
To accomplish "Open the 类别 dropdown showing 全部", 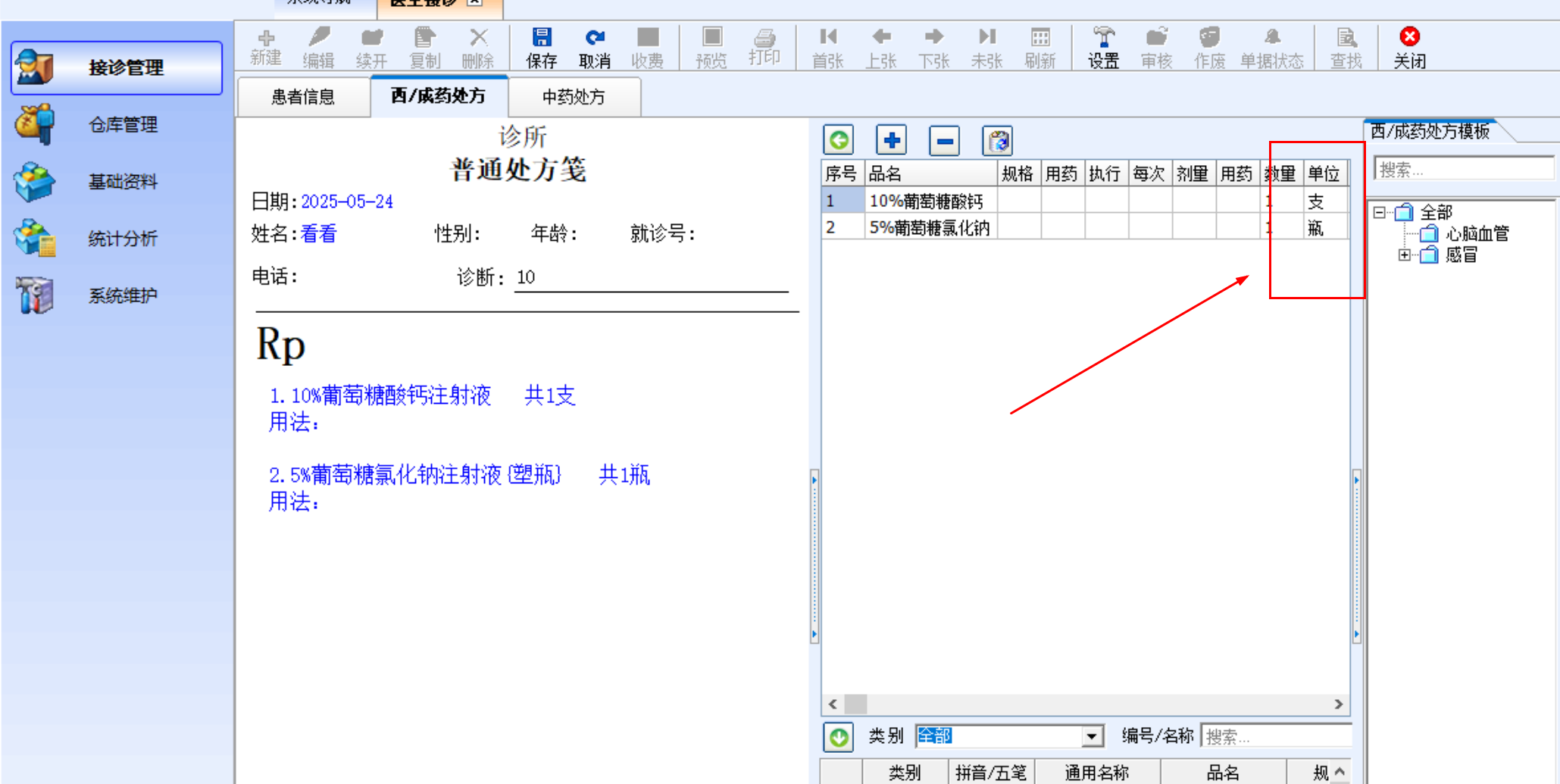I will (1091, 736).
